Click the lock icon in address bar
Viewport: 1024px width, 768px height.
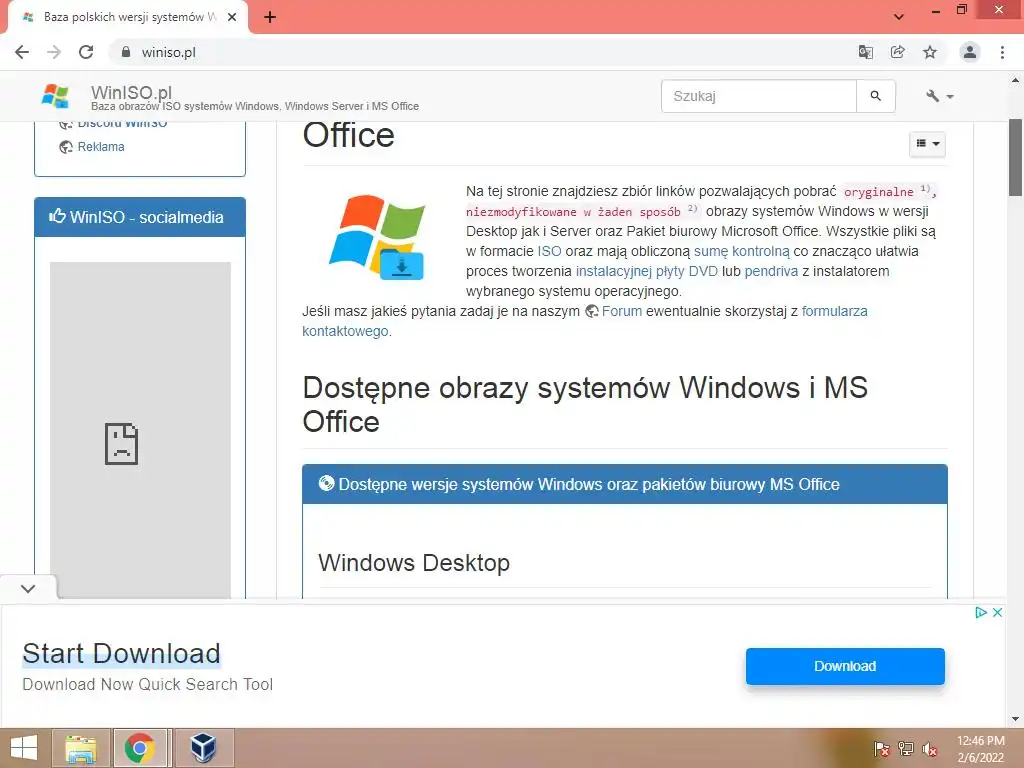point(126,52)
